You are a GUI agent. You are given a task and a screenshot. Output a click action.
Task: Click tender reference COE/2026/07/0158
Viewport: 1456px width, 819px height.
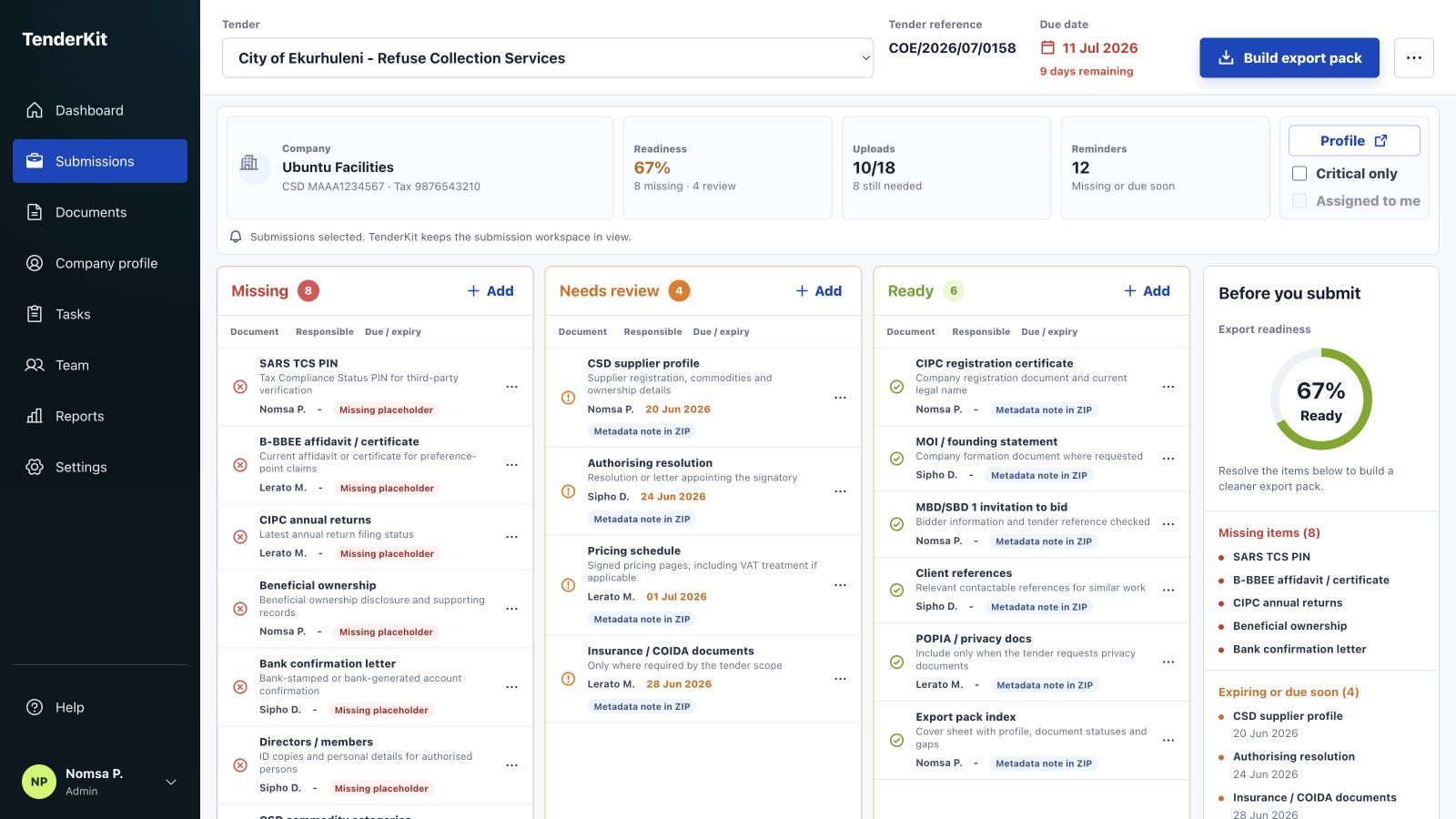click(952, 48)
